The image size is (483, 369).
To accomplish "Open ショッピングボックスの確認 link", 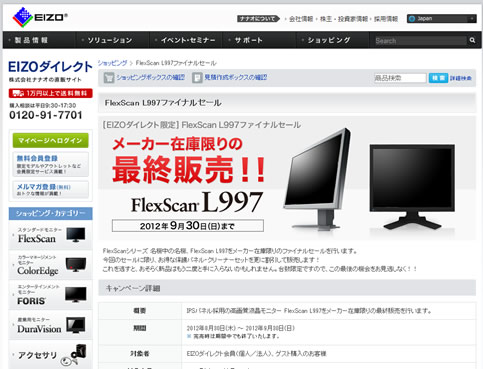I will click(150, 77).
